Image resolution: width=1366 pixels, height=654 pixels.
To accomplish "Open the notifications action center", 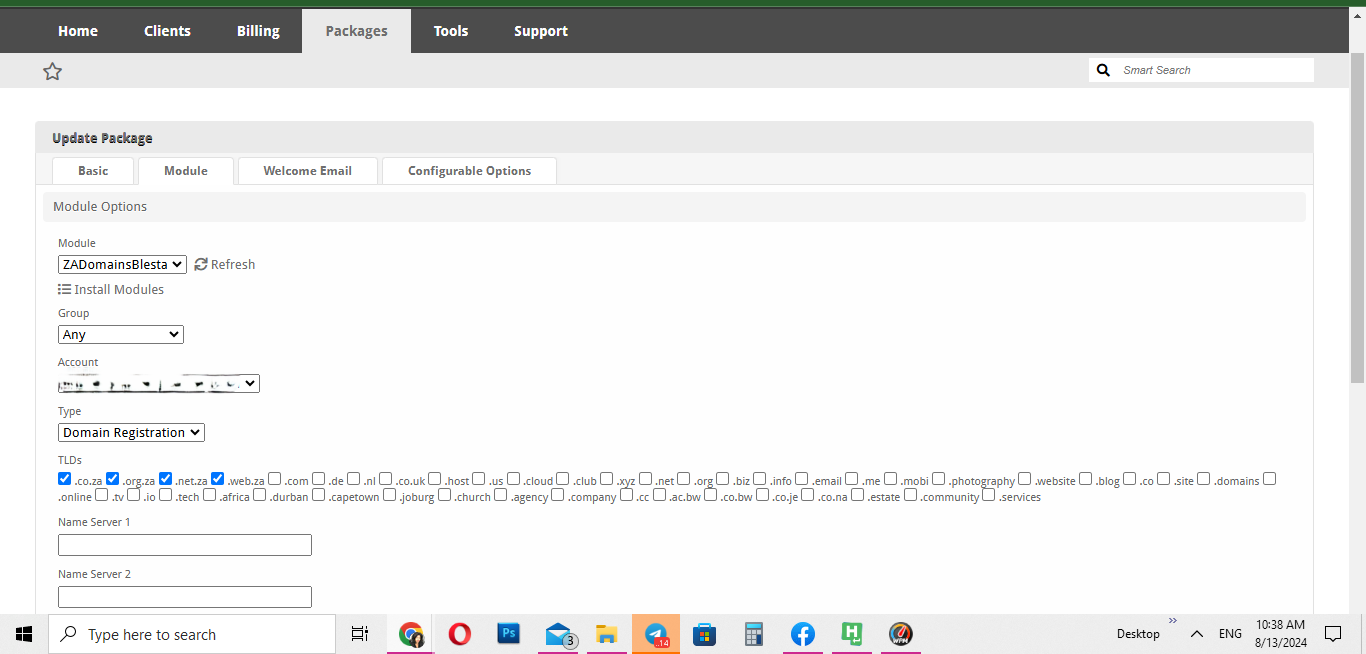I will (1333, 634).
